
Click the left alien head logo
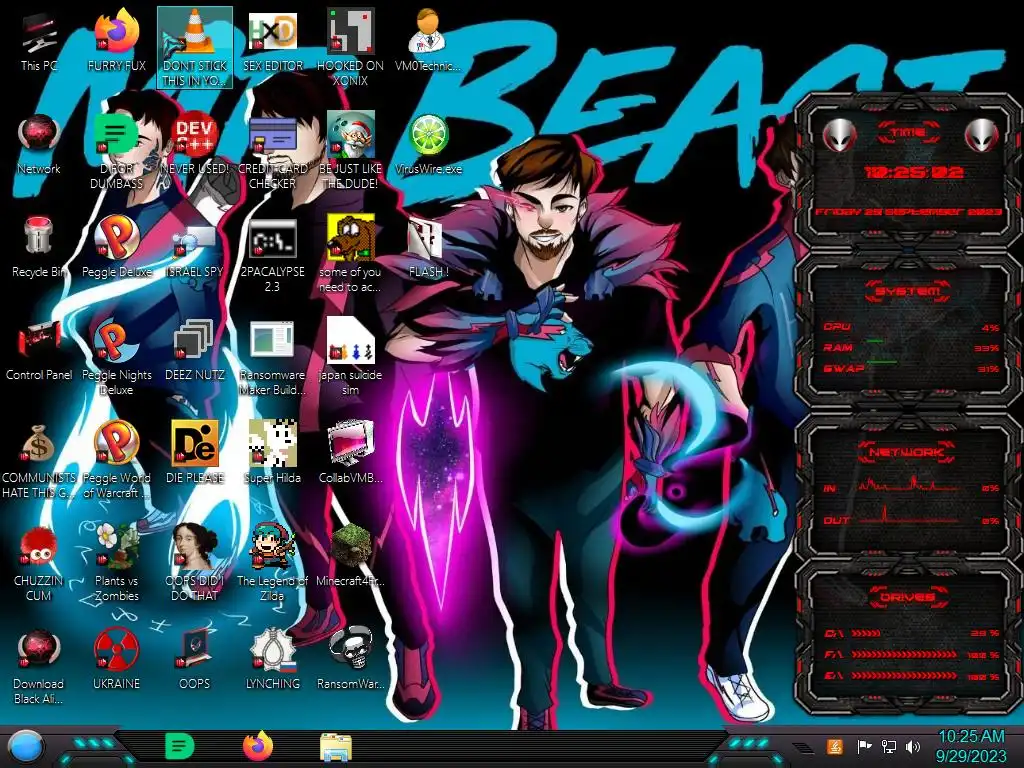pyautogui.click(x=839, y=135)
